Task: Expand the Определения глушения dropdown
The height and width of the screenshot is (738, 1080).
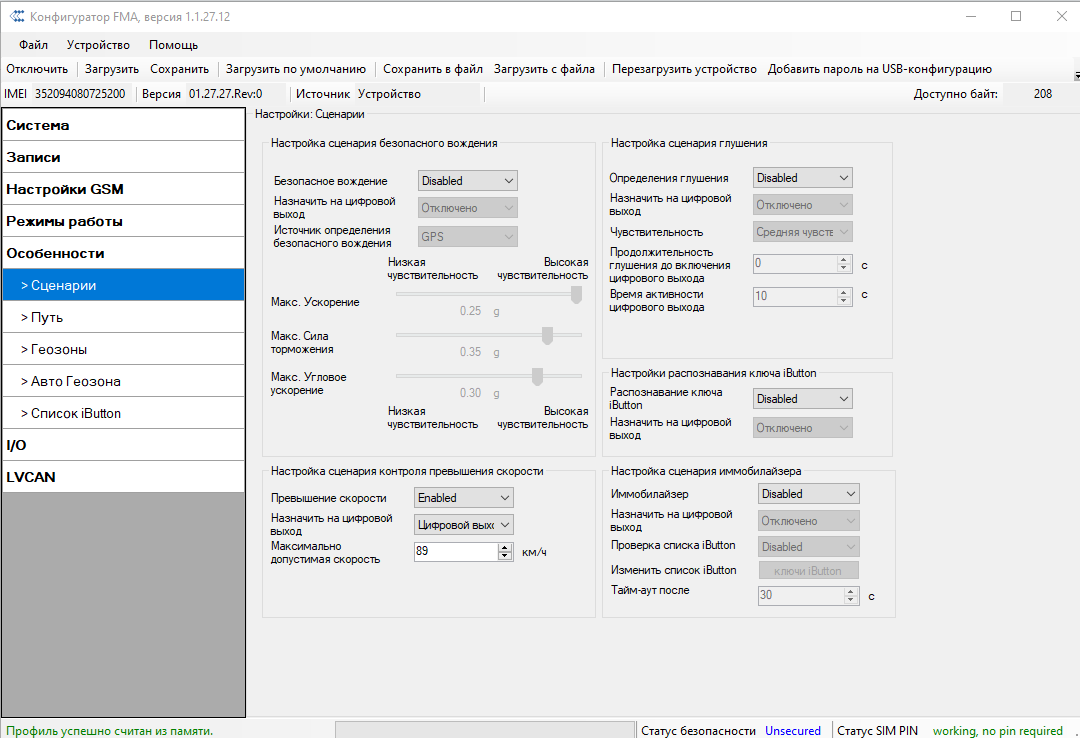Action: 802,178
